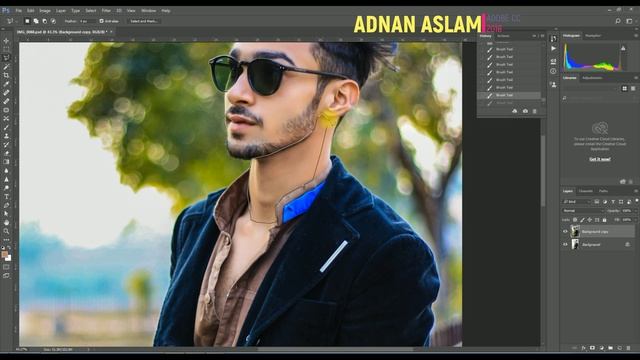
Task: Choose New Selection mode in options bar
Action: pyautogui.click(x=27, y=21)
